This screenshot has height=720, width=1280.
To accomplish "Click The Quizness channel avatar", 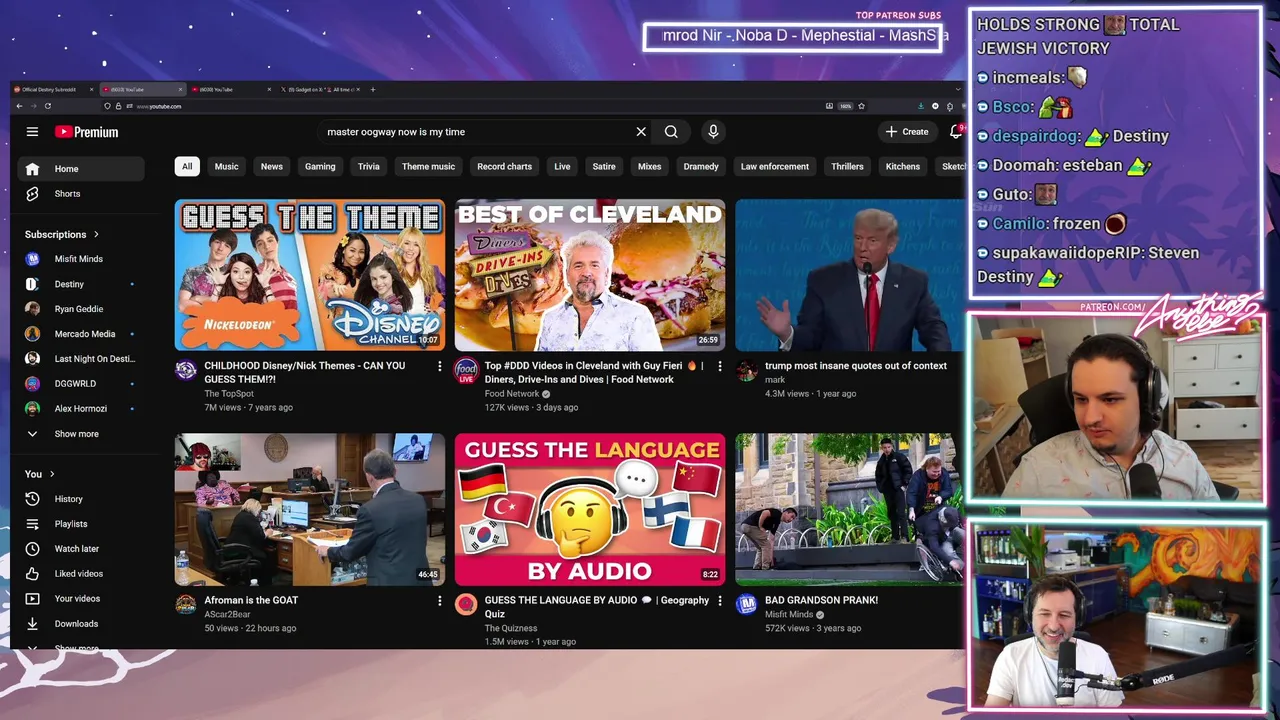I will (x=466, y=604).
